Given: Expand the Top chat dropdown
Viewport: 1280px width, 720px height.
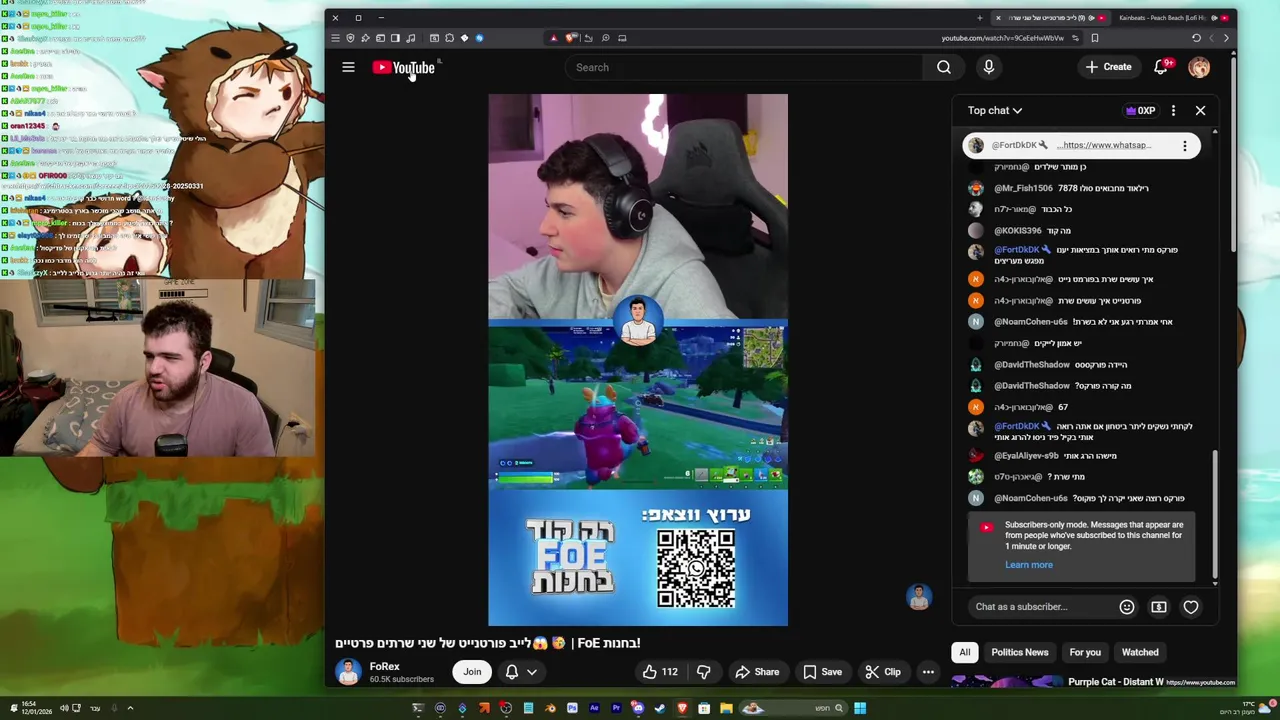Looking at the screenshot, I should tap(994, 110).
